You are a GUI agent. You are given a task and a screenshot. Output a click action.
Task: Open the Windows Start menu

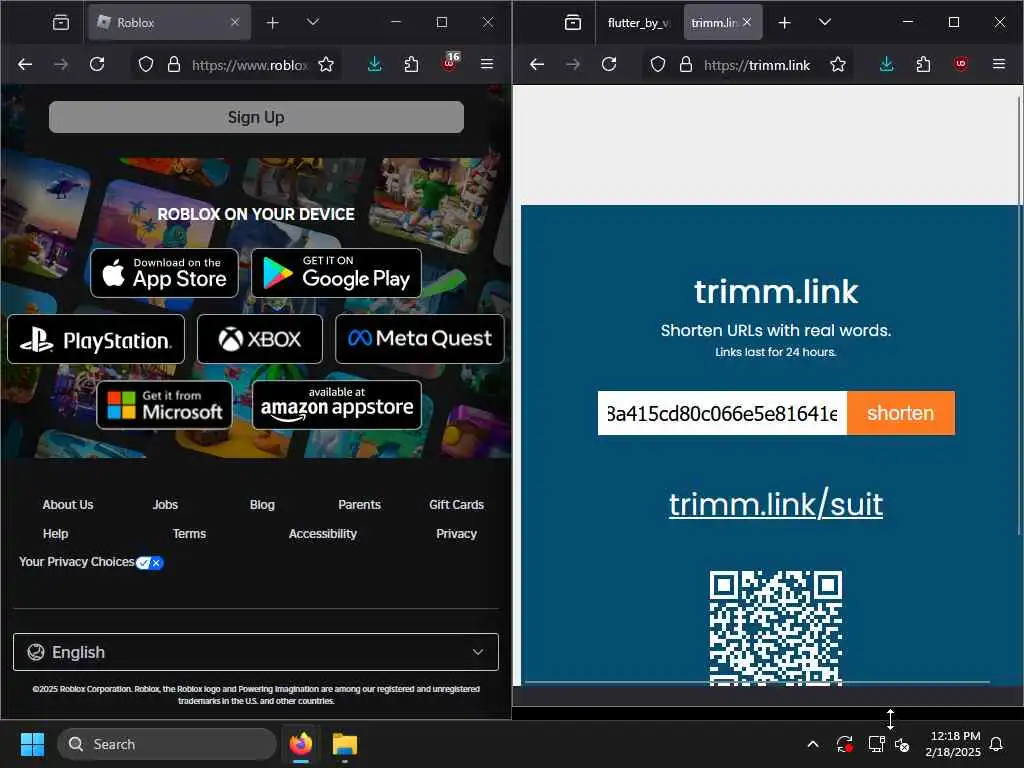32,744
